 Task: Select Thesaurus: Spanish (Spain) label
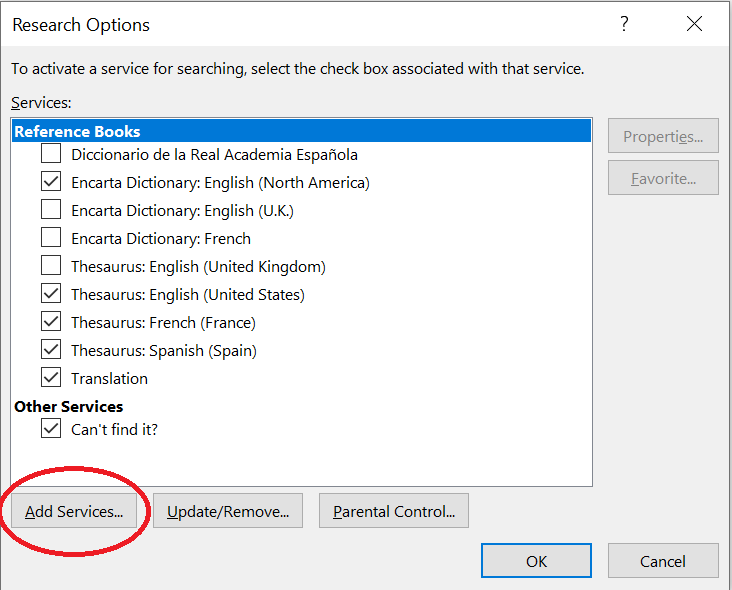(x=164, y=351)
